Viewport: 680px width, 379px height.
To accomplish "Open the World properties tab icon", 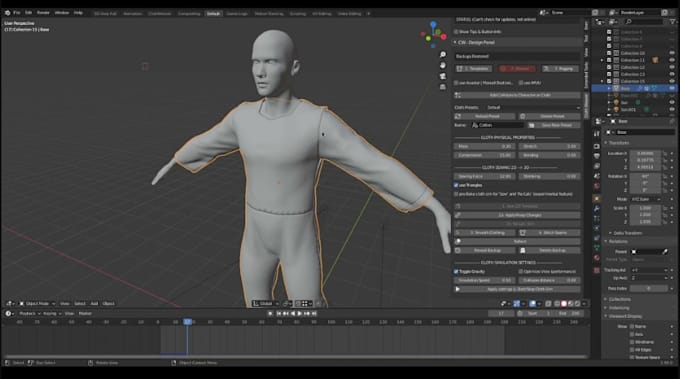I will pos(597,186).
